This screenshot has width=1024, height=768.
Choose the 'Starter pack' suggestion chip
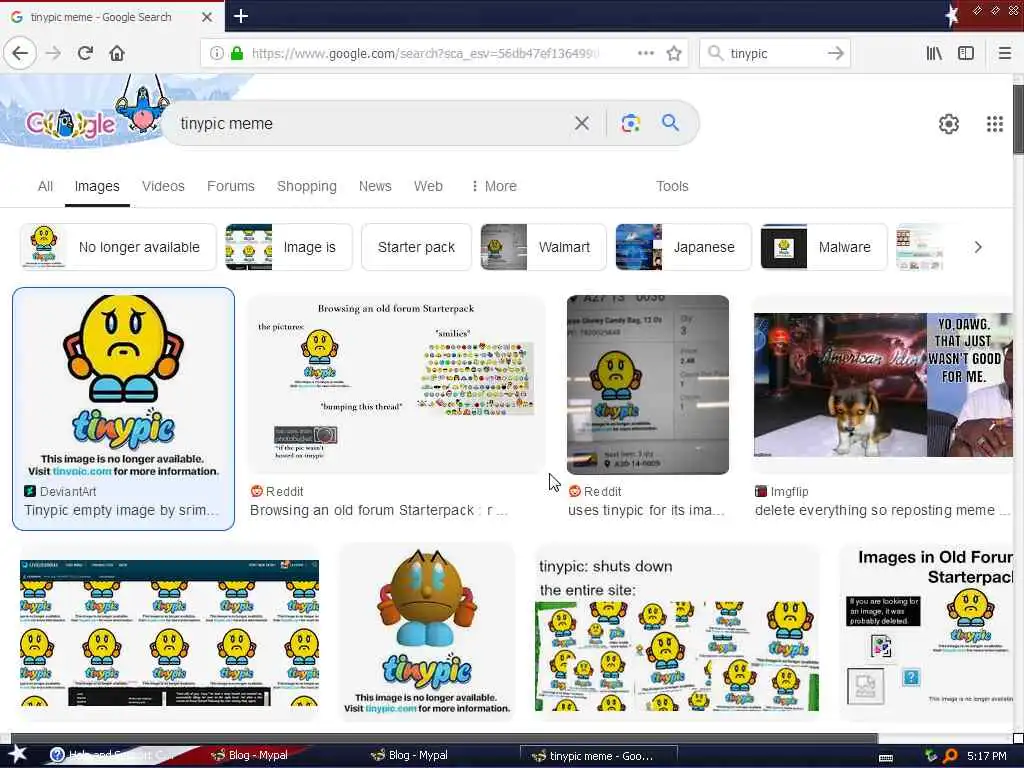pos(416,247)
